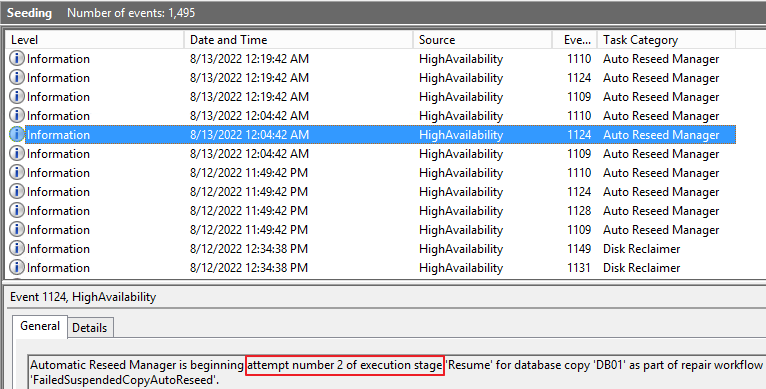
Task: Click event ID '1128' in the list
Action: 579,211
